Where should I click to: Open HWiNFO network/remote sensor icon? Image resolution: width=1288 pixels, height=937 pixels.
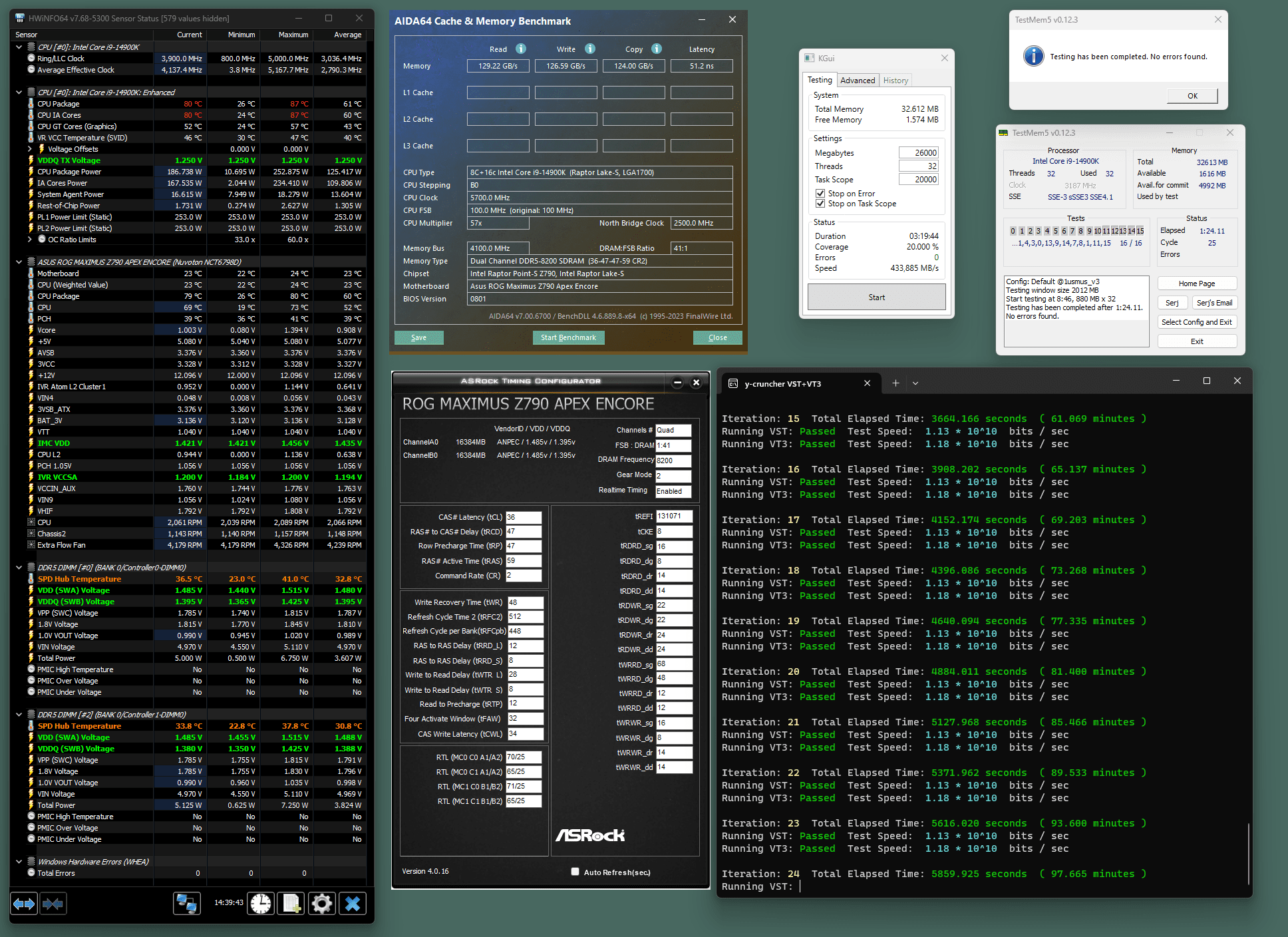click(187, 903)
